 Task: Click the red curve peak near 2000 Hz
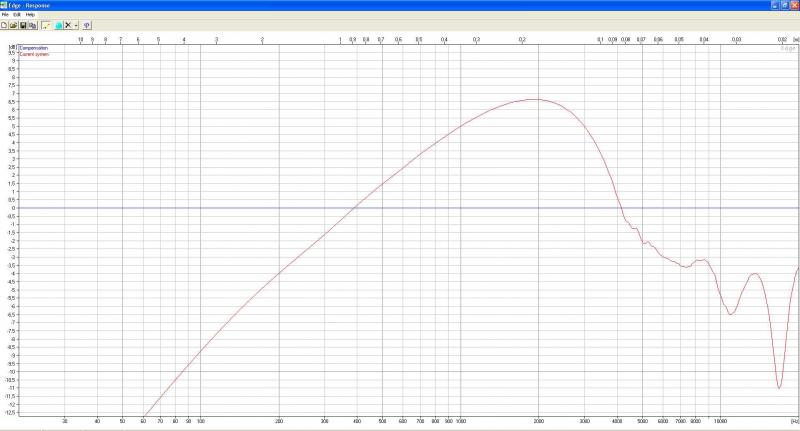pyautogui.click(x=537, y=99)
